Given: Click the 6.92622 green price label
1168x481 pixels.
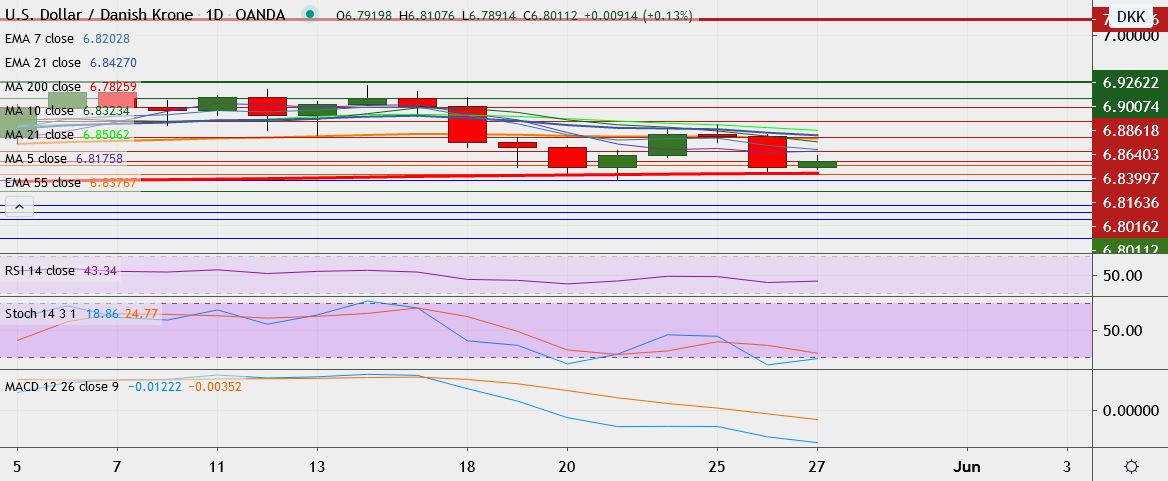Looking at the screenshot, I should 1130,83.
